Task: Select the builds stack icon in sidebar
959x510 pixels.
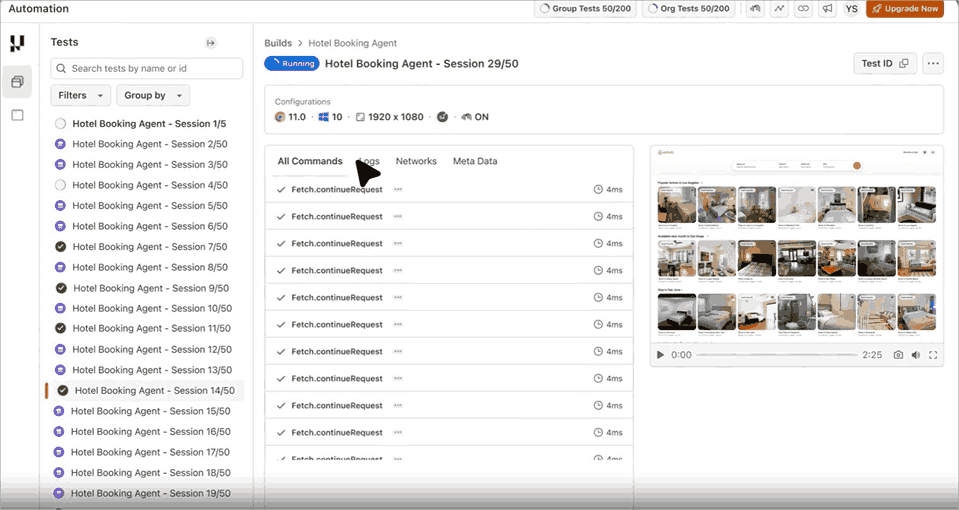Action: click(17, 81)
